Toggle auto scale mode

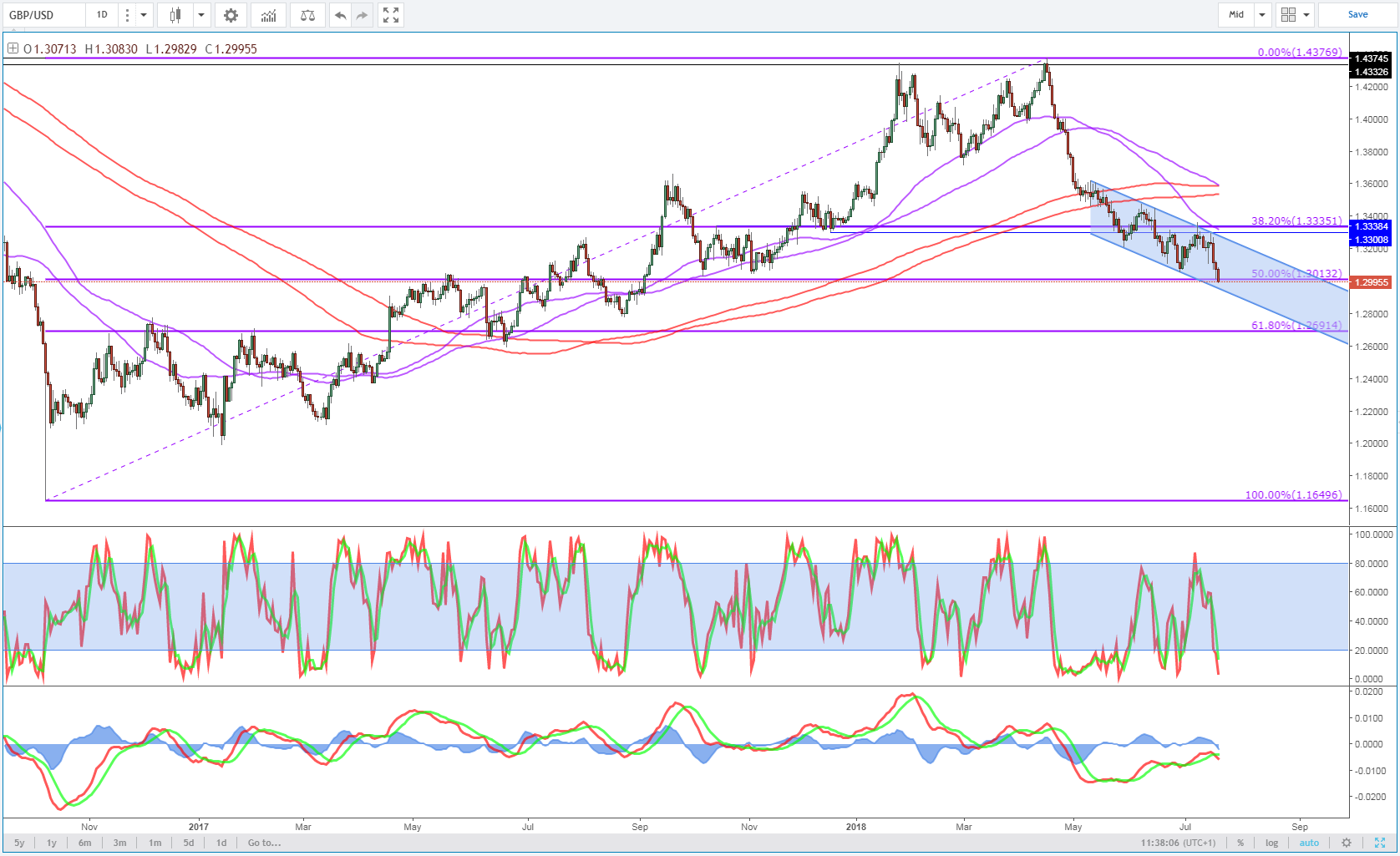click(x=1309, y=843)
